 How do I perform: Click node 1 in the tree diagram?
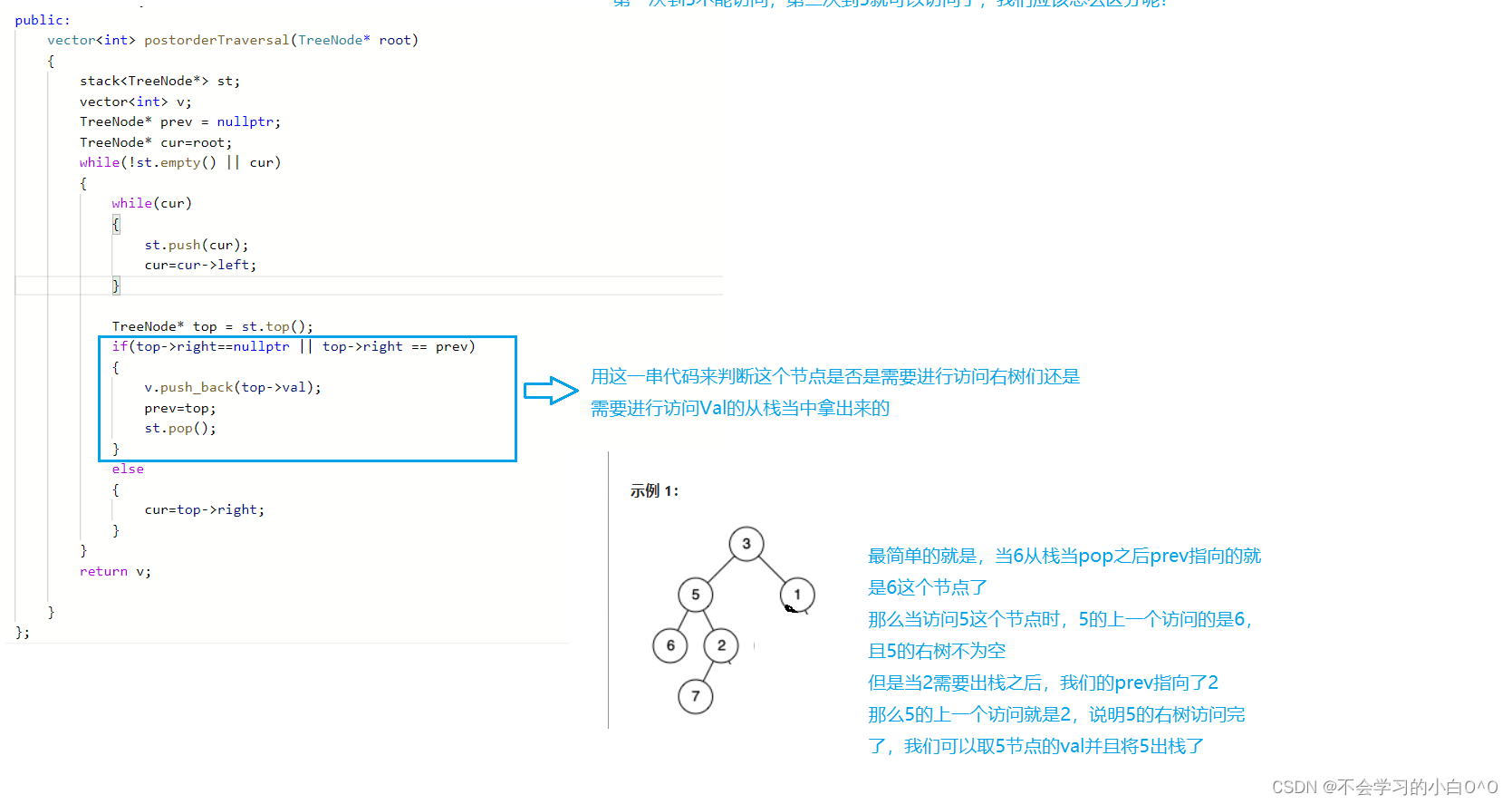(x=797, y=595)
